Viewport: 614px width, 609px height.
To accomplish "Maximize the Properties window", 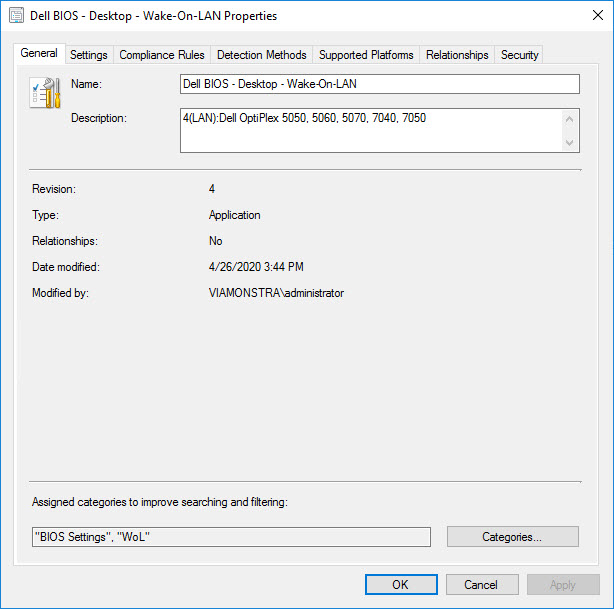I will (544, 16).
